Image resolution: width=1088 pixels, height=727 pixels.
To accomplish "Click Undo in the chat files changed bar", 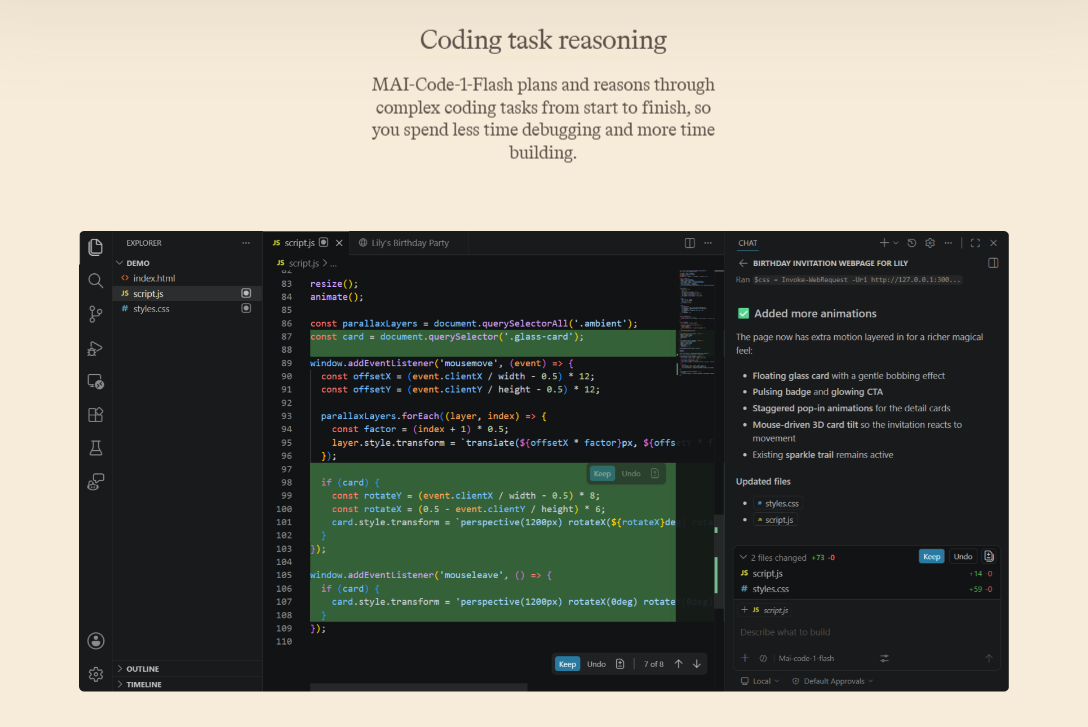I will 962,556.
